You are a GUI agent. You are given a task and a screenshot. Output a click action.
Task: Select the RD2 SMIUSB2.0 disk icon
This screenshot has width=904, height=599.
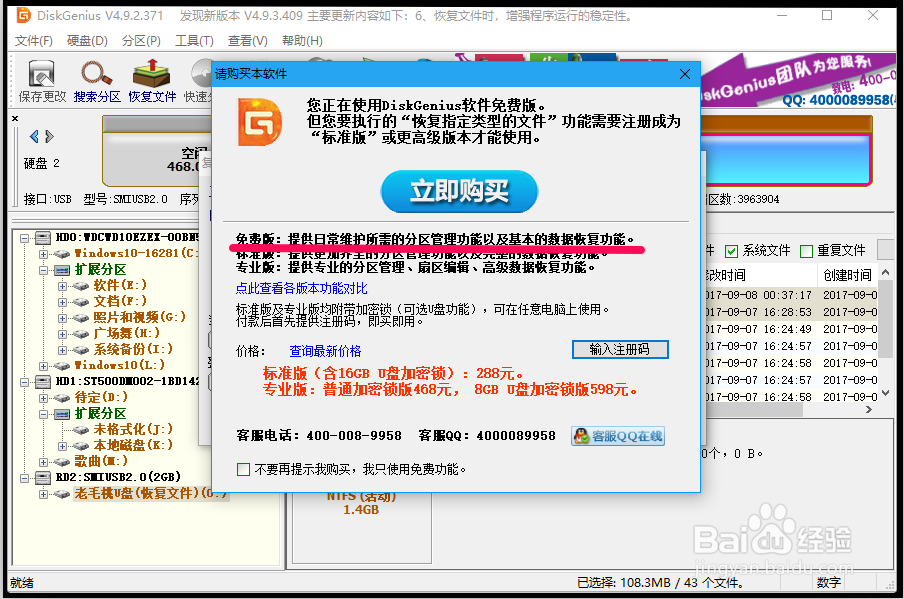[43, 477]
